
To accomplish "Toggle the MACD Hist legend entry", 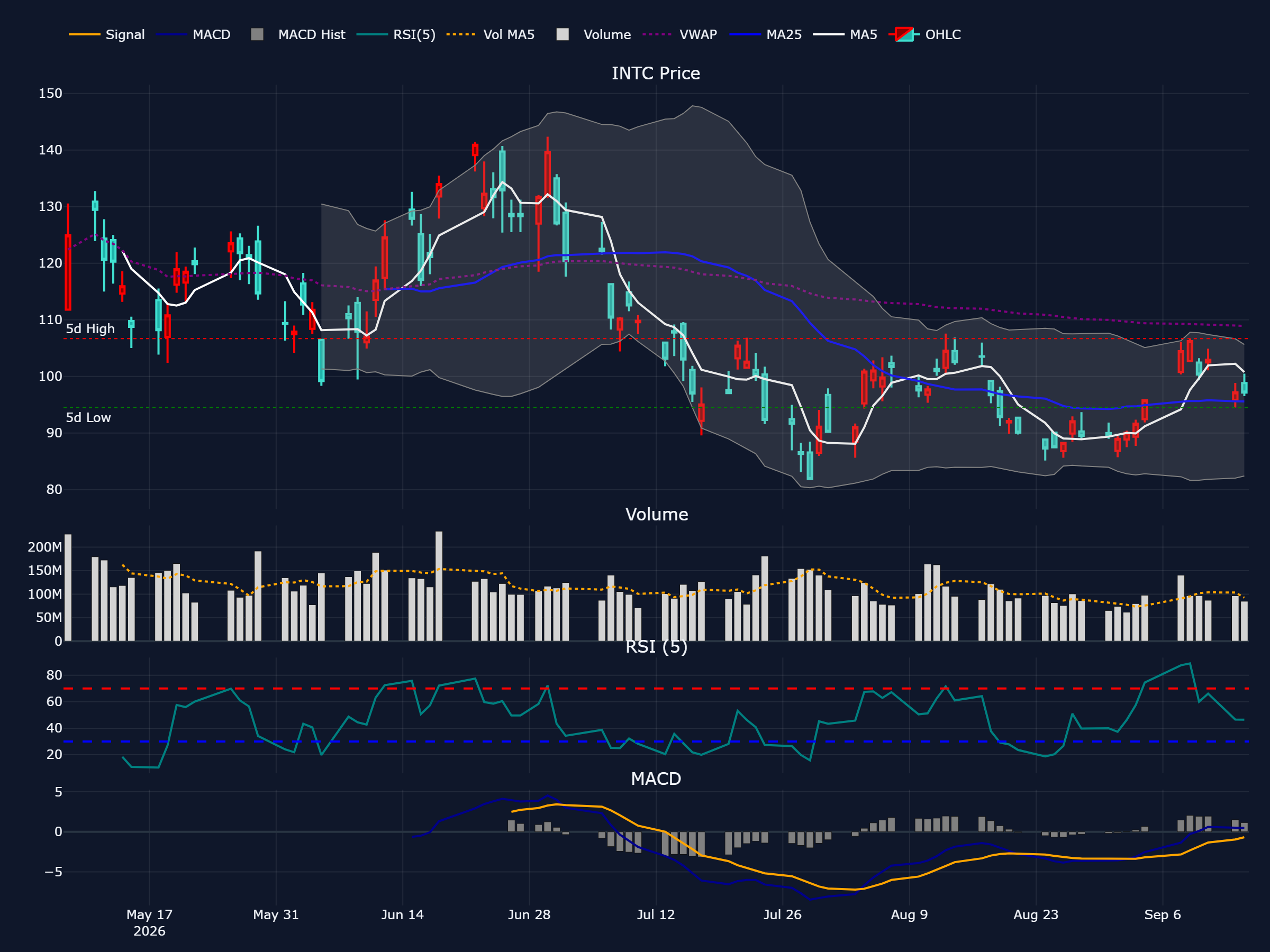I will point(298,34).
